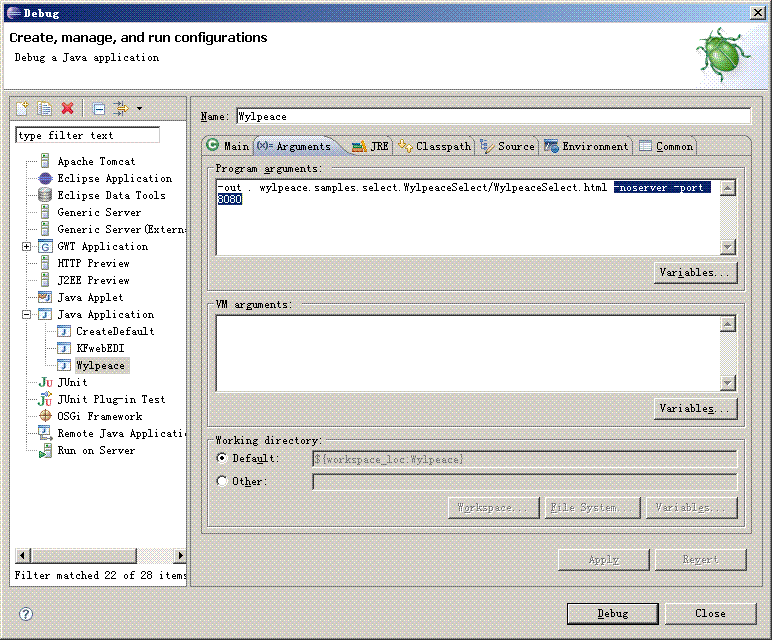772x640 pixels.
Task: Click the Apply button
Action: [x=604, y=560]
